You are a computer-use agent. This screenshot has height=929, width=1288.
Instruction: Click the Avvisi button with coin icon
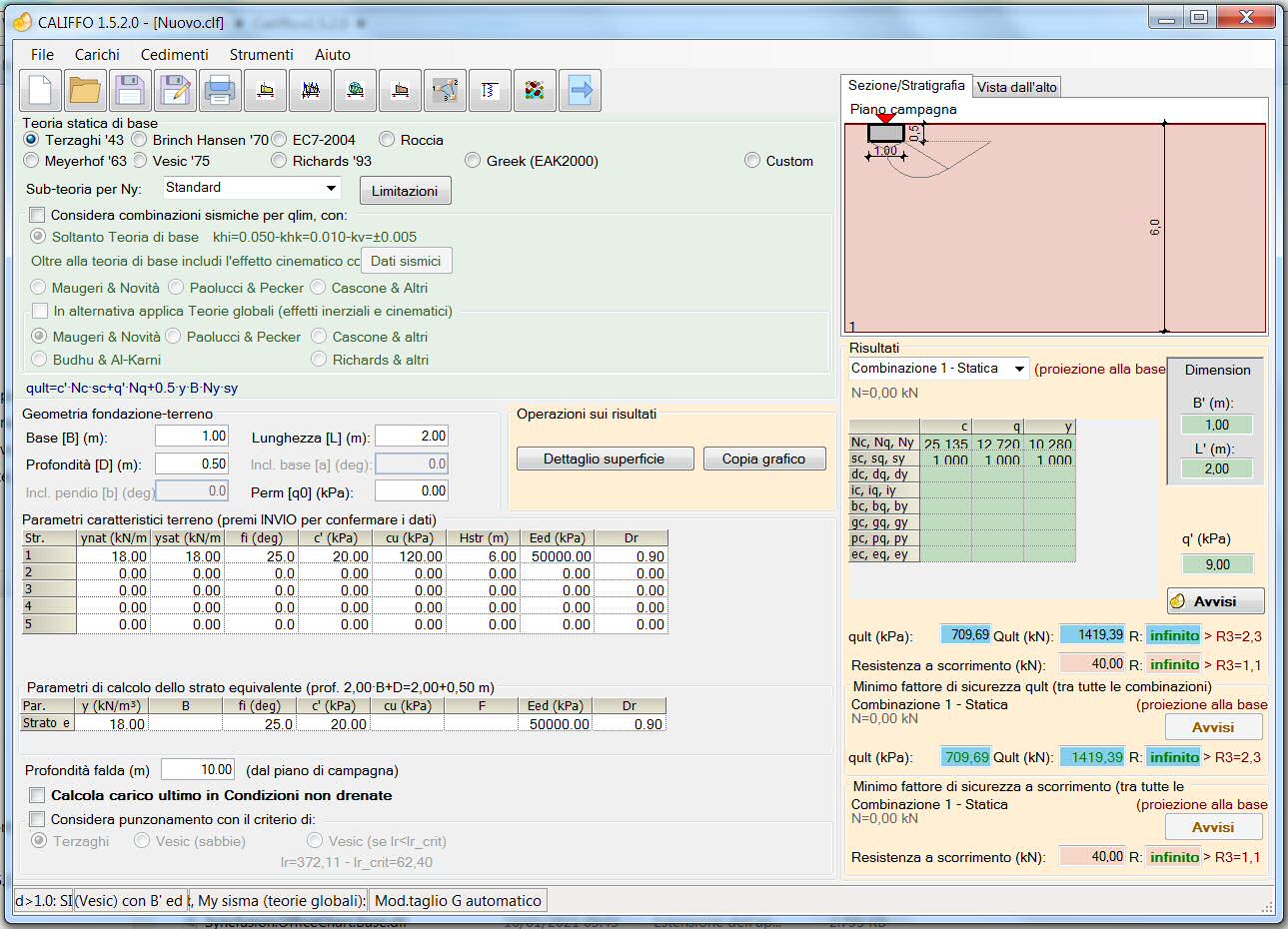pyautogui.click(x=1215, y=601)
